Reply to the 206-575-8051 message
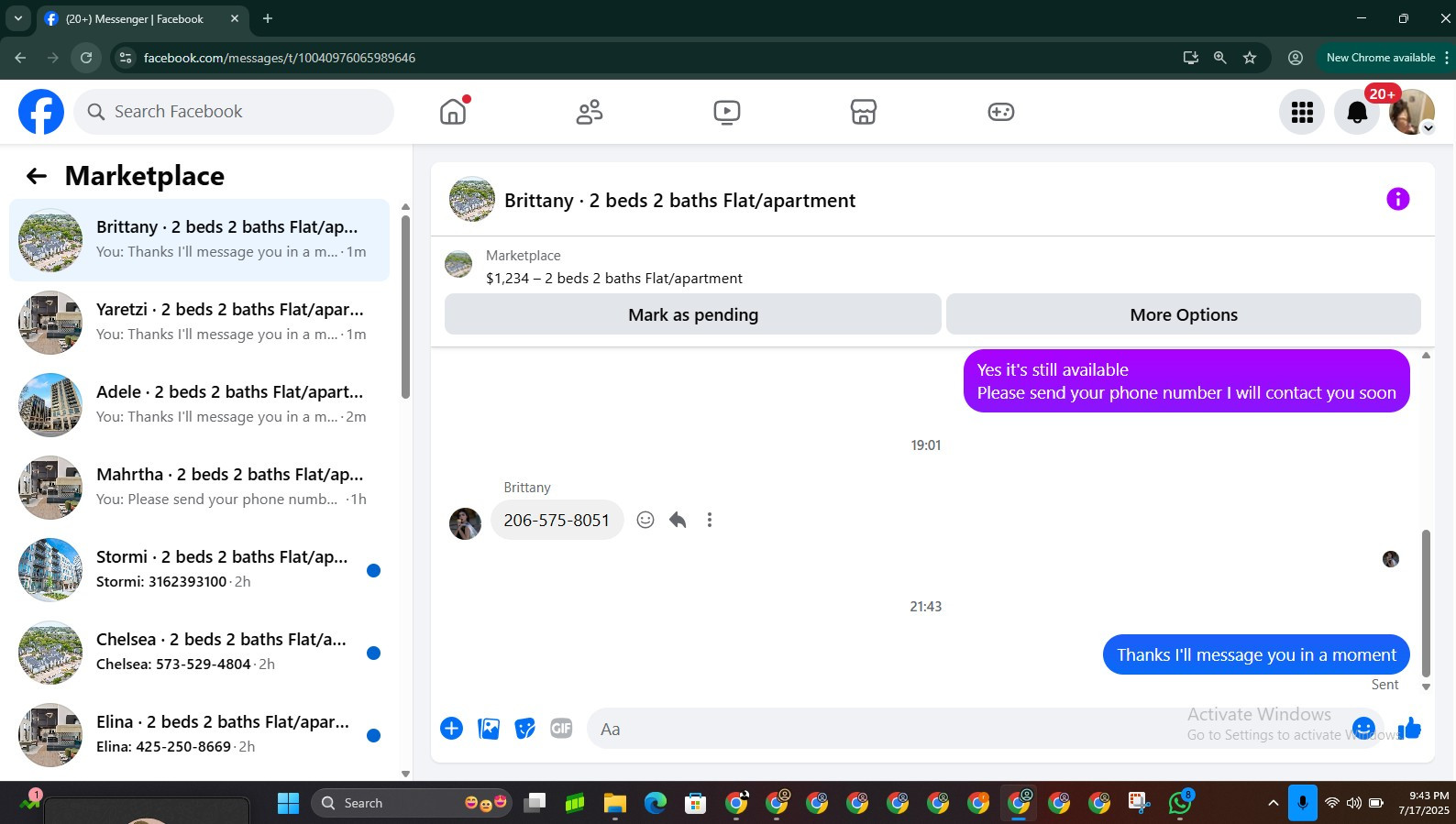 678,520
